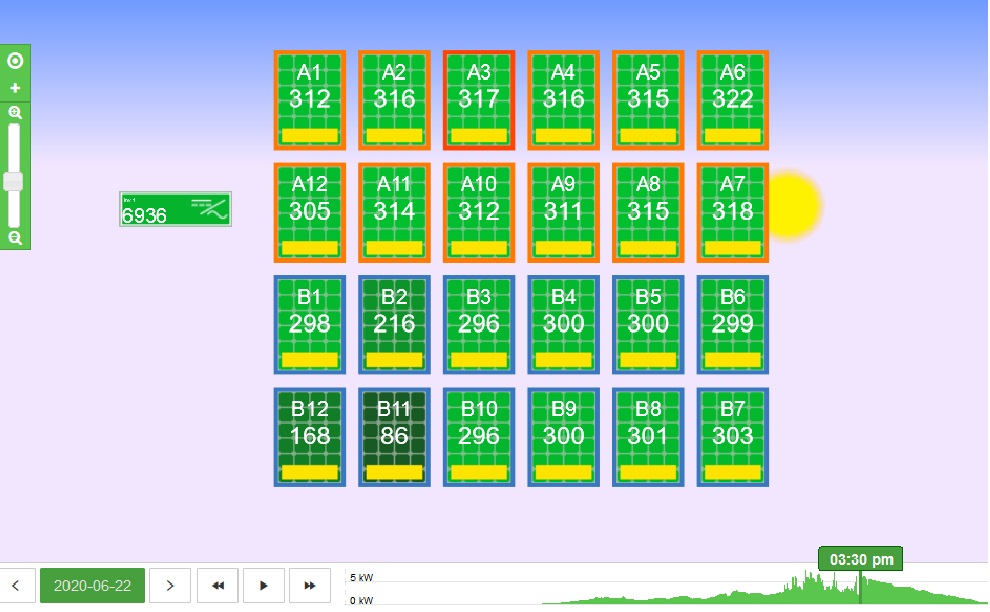990x612 pixels.
Task: Select solar panel B12 showing 168
Action: [310, 437]
